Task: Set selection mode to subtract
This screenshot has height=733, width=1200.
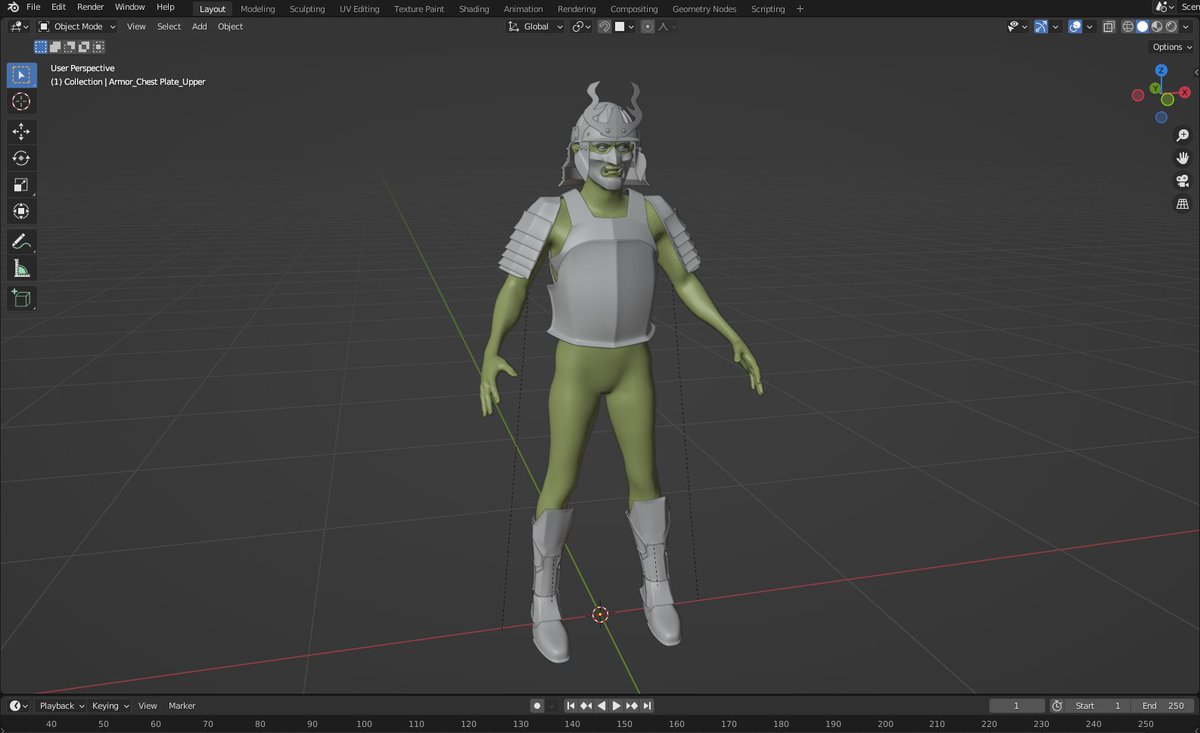Action: point(69,47)
